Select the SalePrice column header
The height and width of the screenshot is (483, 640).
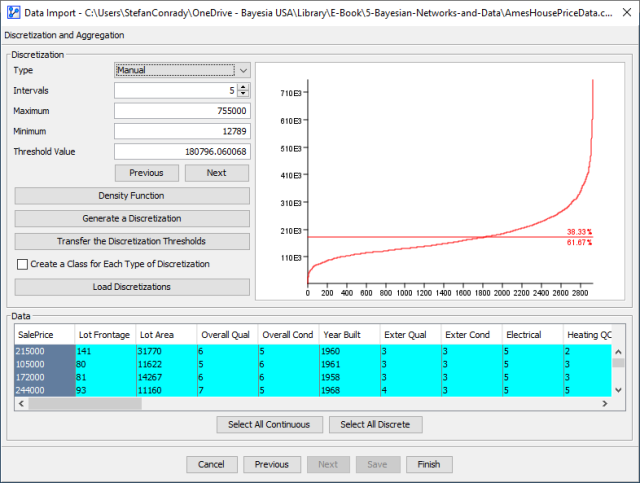point(44,335)
